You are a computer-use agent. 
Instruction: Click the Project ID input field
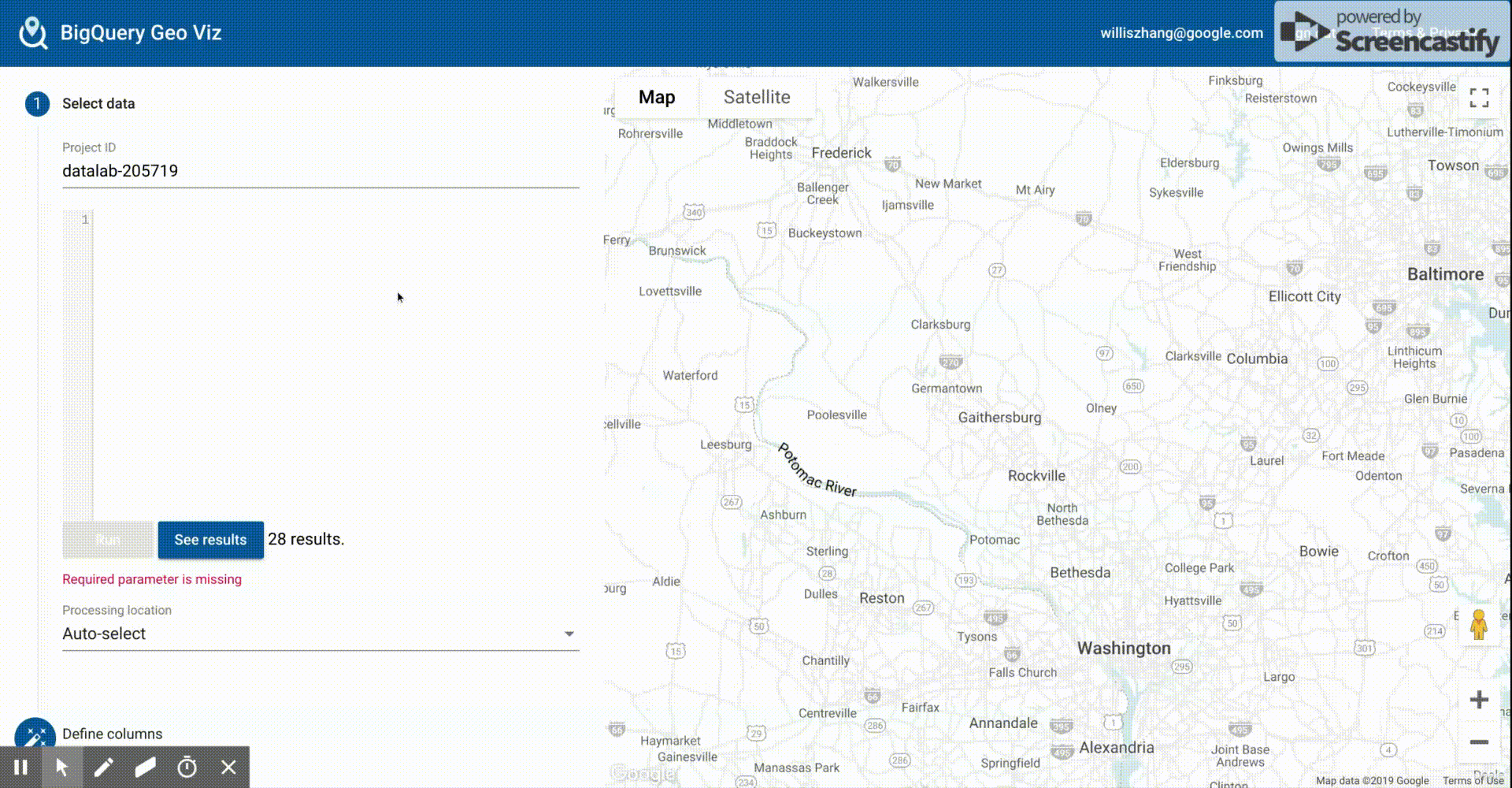(321, 171)
